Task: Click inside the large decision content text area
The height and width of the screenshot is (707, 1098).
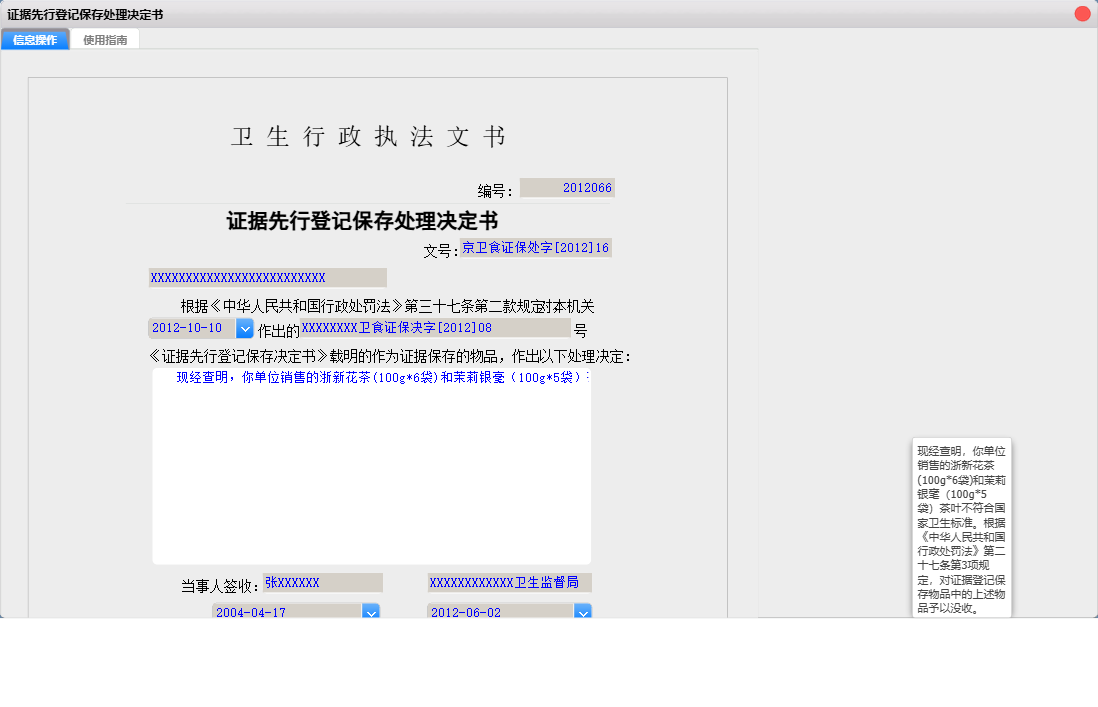Action: click(371, 470)
